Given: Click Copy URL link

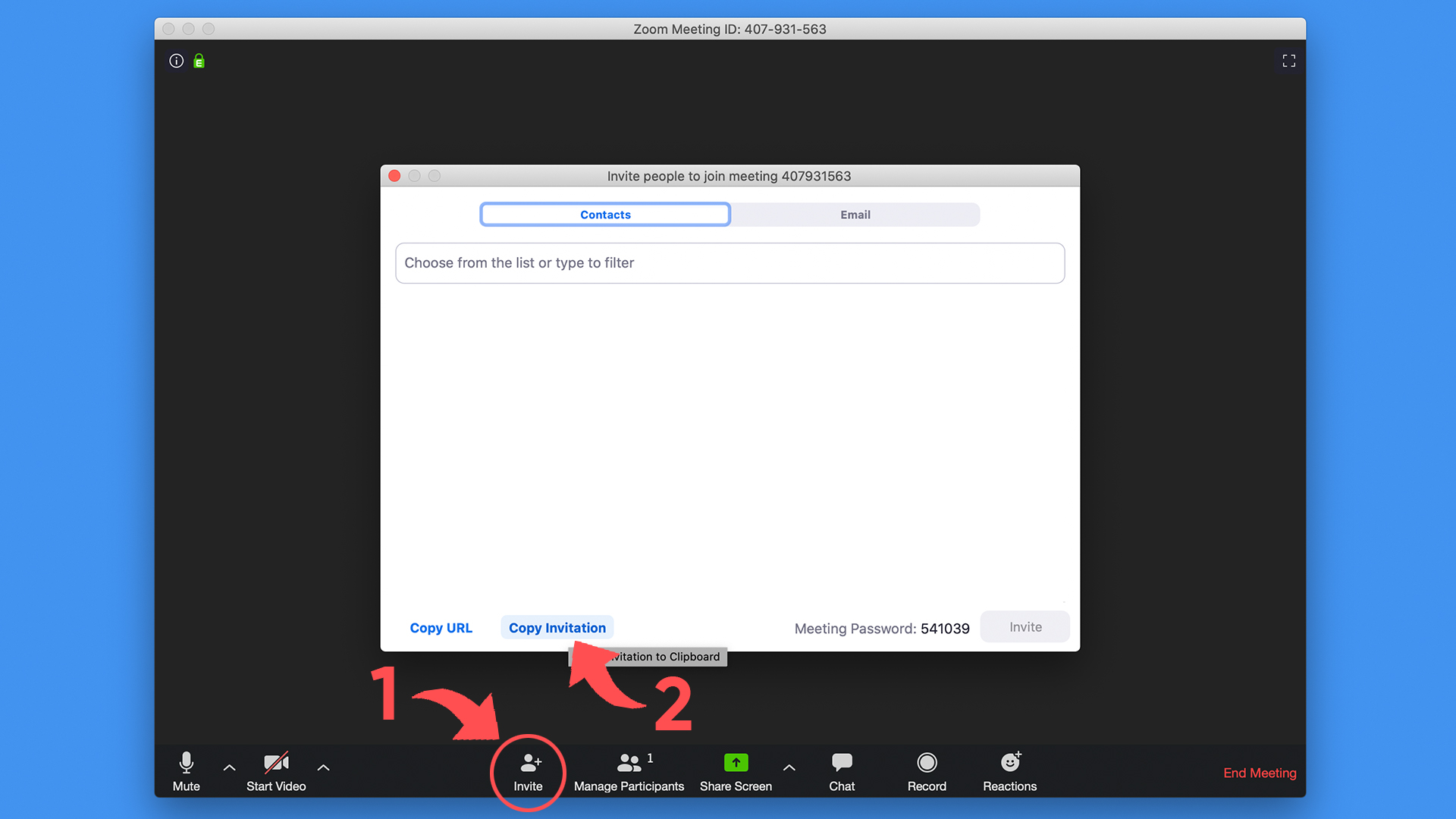Looking at the screenshot, I should [x=441, y=628].
